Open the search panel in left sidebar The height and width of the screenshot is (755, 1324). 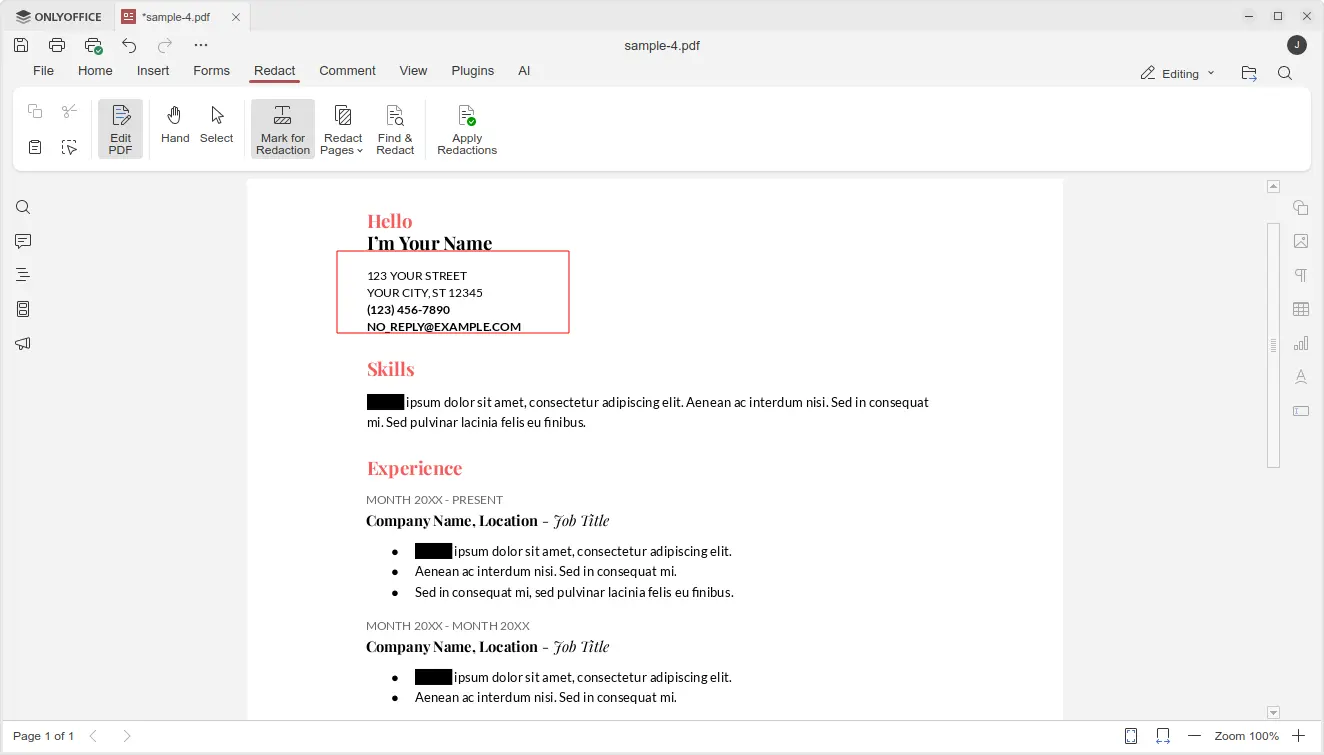pyautogui.click(x=23, y=207)
